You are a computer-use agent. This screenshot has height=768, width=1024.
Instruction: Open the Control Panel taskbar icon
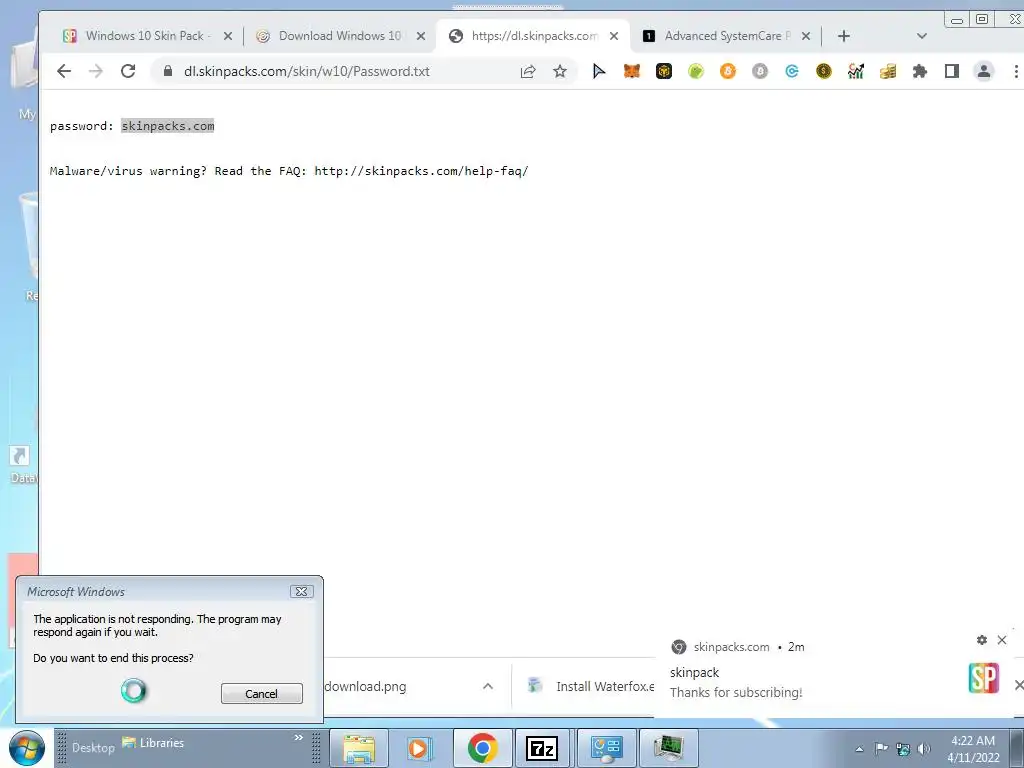point(606,748)
